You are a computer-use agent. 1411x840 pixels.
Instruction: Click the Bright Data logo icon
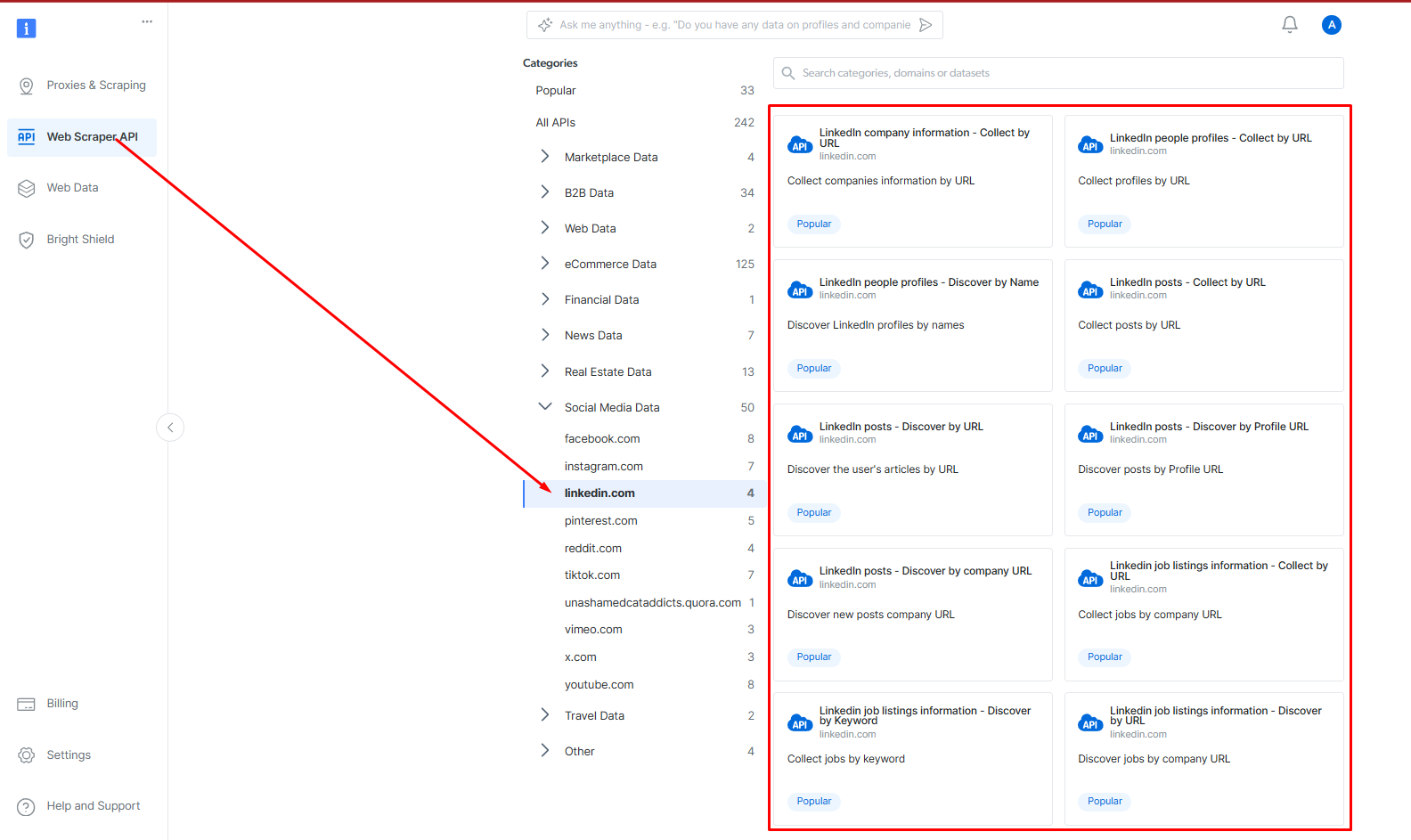pyautogui.click(x=27, y=29)
